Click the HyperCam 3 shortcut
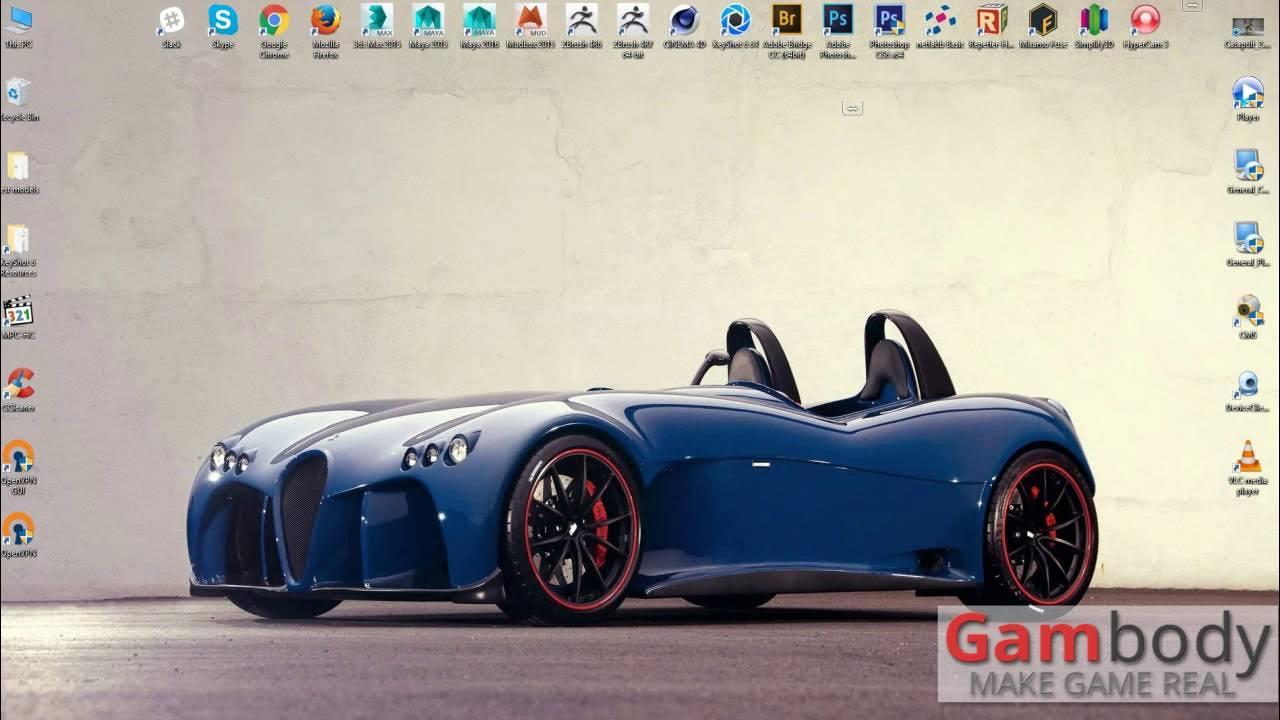Image resolution: width=1280 pixels, height=720 pixels. (1145, 21)
